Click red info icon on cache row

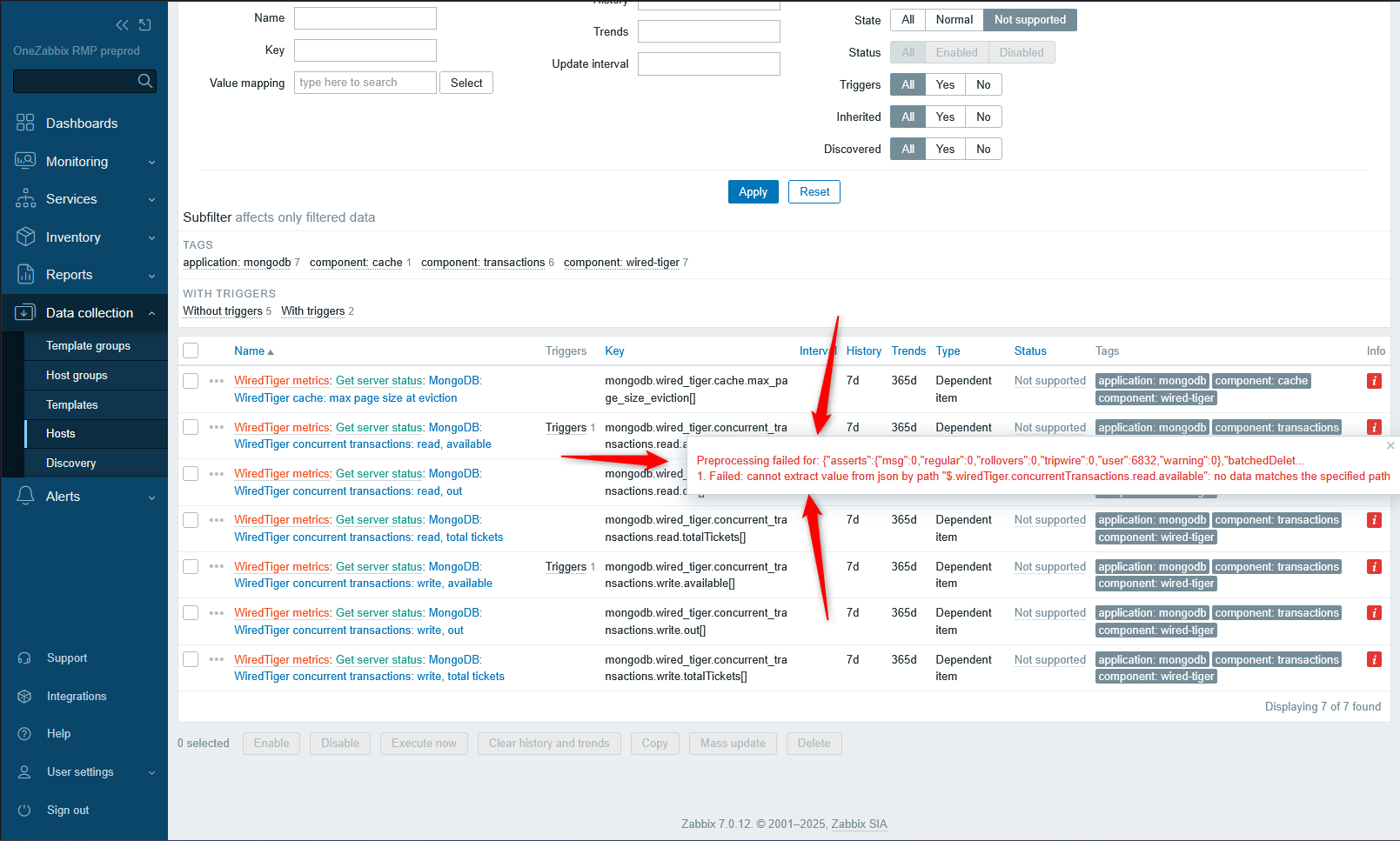1374,381
